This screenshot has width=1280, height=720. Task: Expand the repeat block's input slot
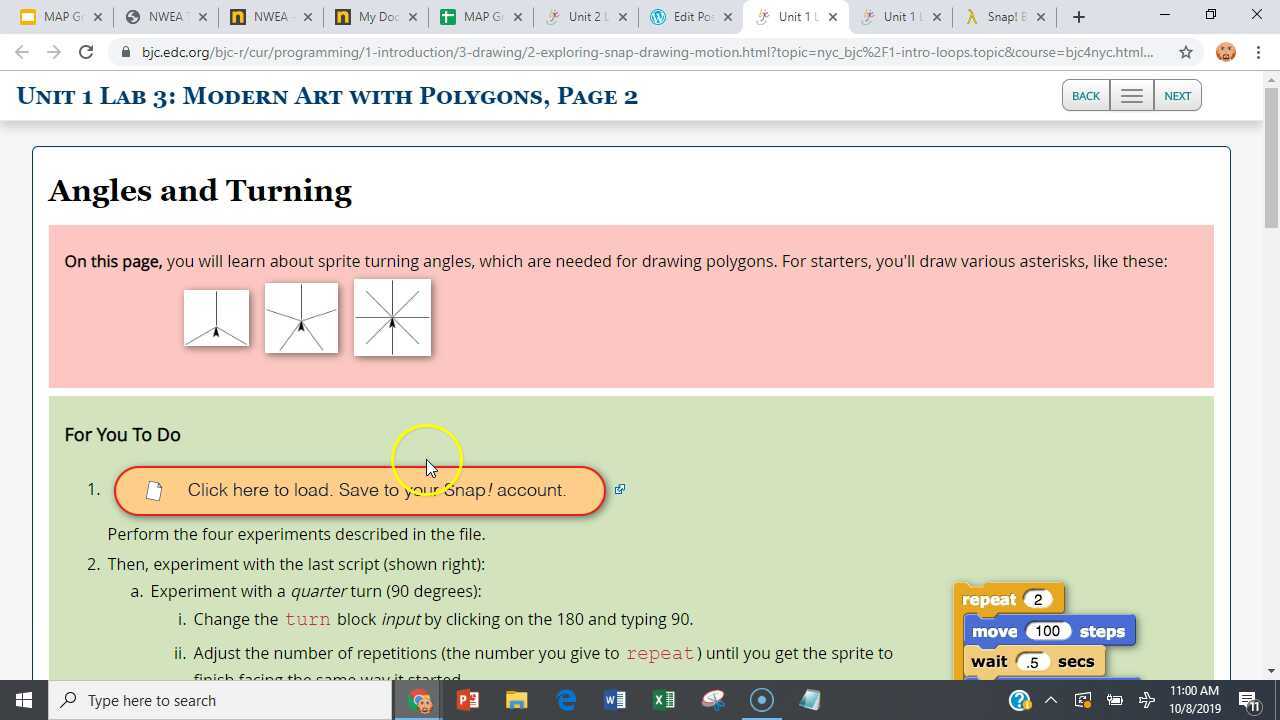[x=1038, y=599]
